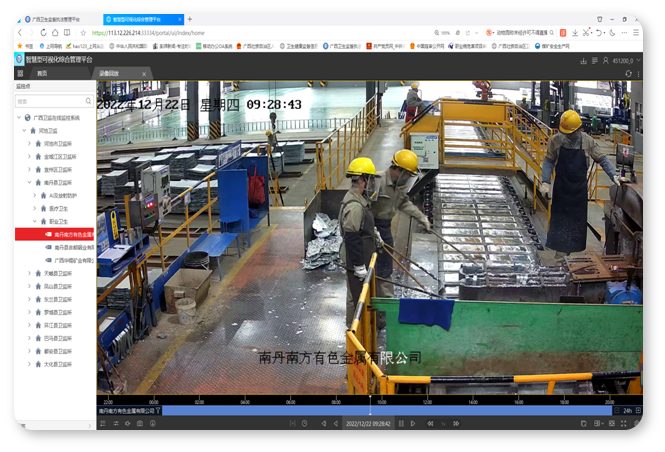Collapse the 河池卫监 tree node
665x452 pixels.
coord(23,130)
